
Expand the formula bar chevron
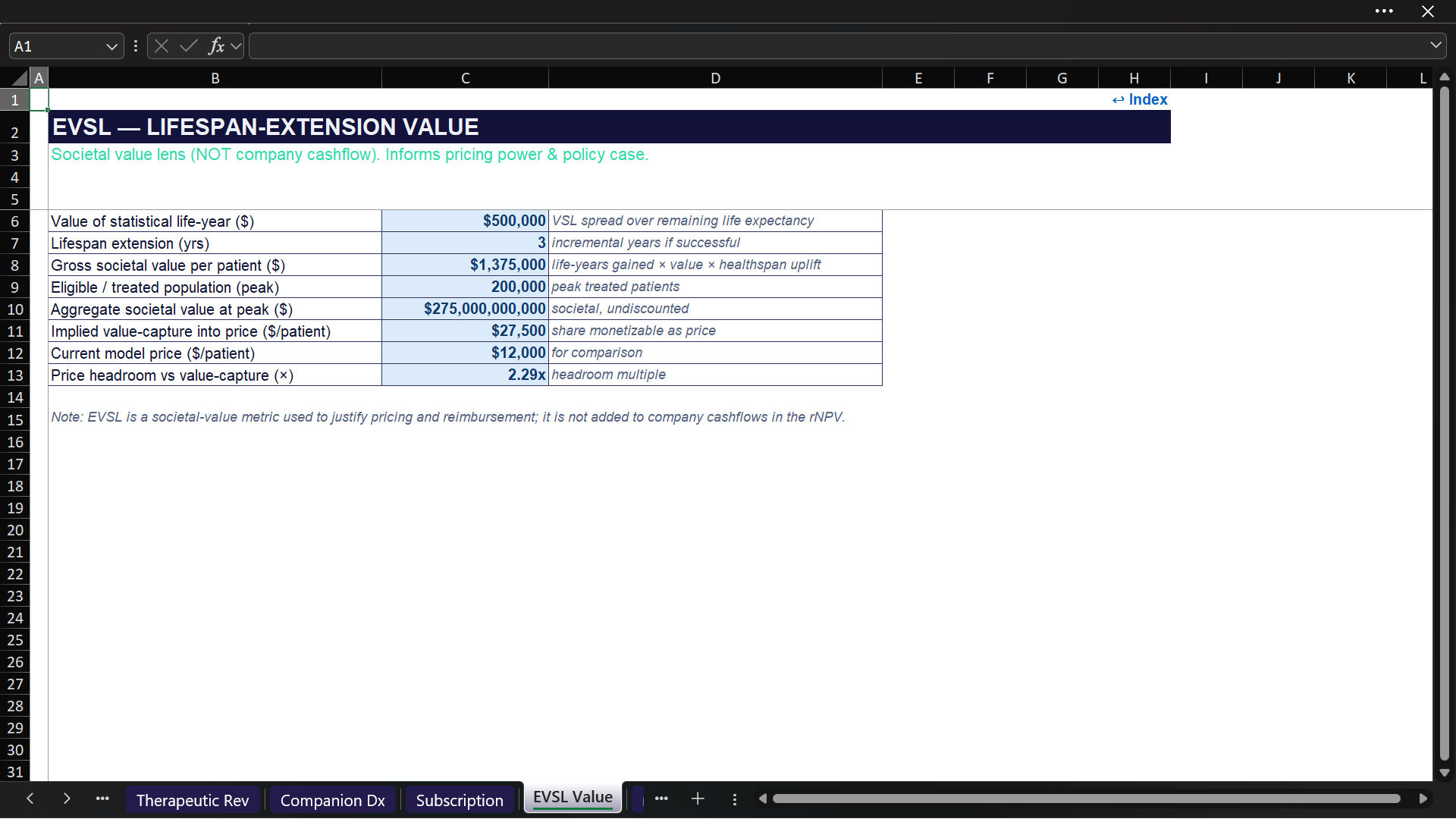tap(1436, 45)
